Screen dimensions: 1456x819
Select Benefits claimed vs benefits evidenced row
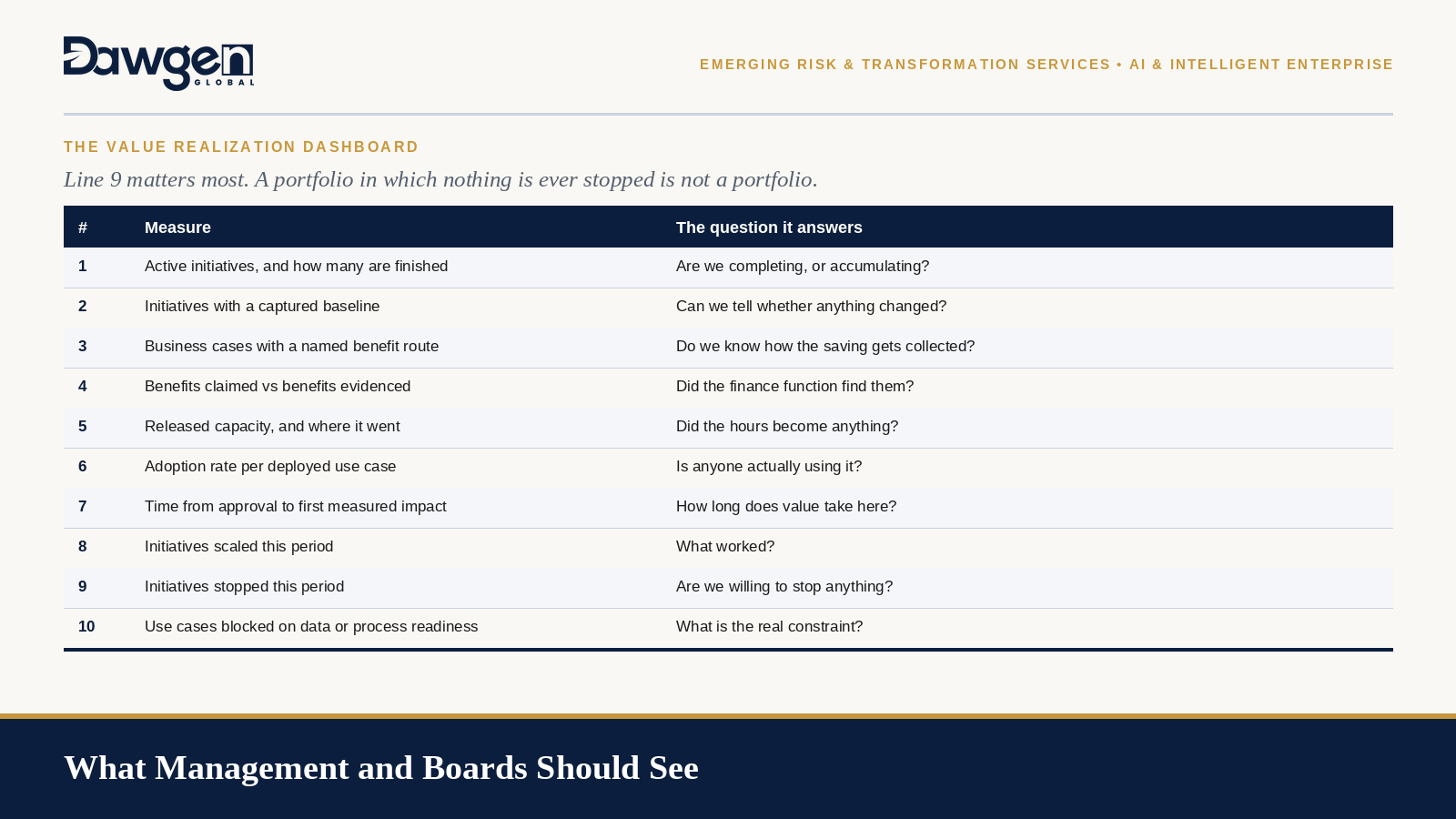click(x=728, y=387)
